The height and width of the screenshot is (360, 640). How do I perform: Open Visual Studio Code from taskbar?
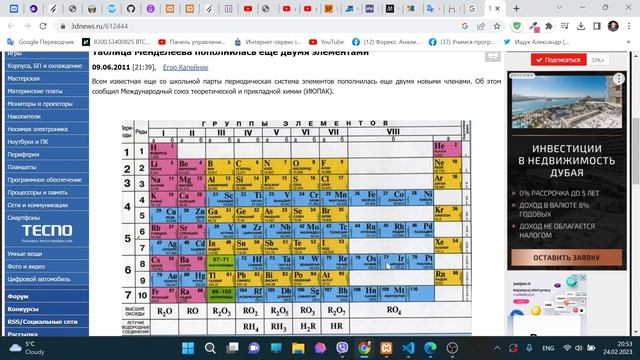point(408,348)
